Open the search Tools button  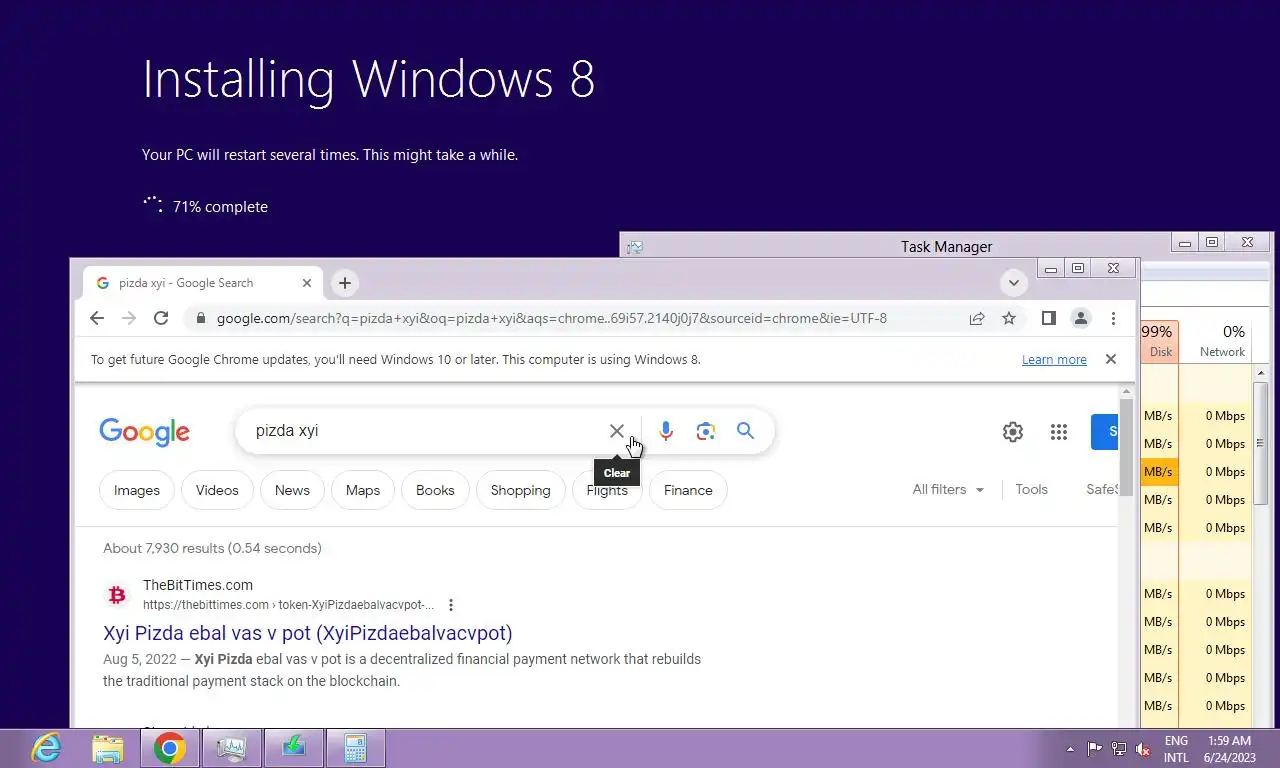click(1031, 490)
